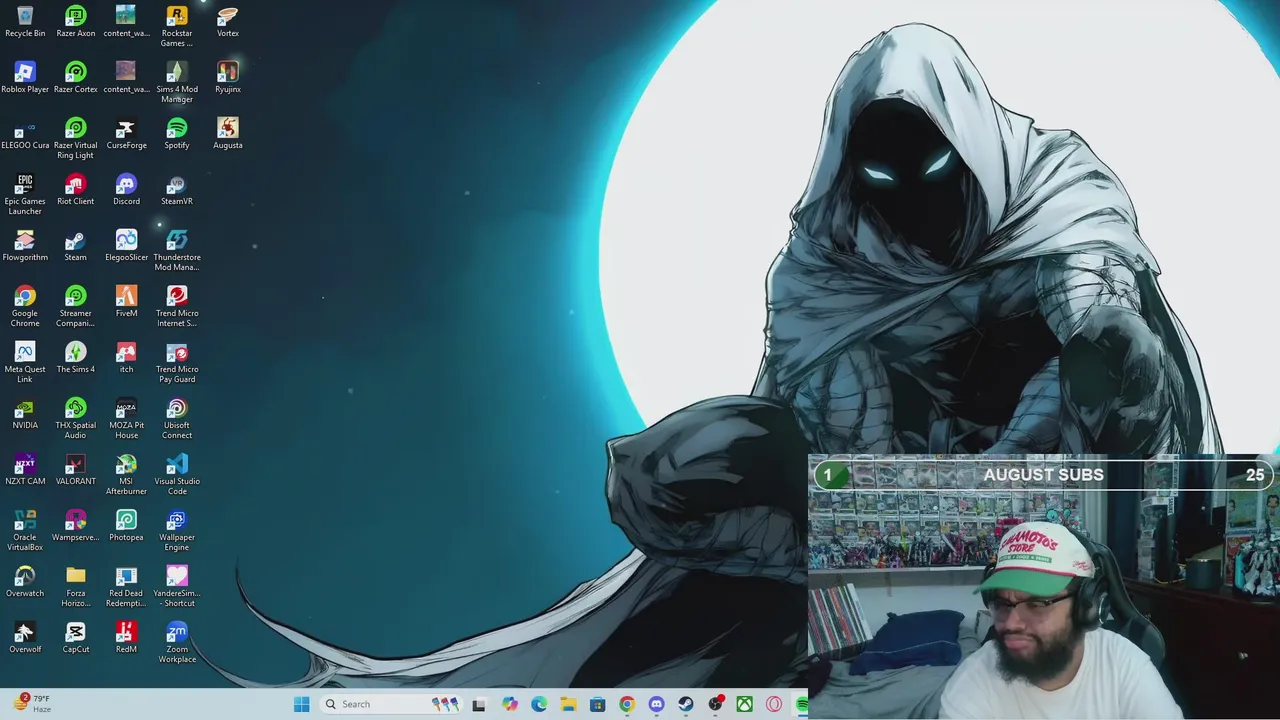This screenshot has width=1280, height=720.
Task: Click the CapCut desktop icon
Action: pos(76,638)
